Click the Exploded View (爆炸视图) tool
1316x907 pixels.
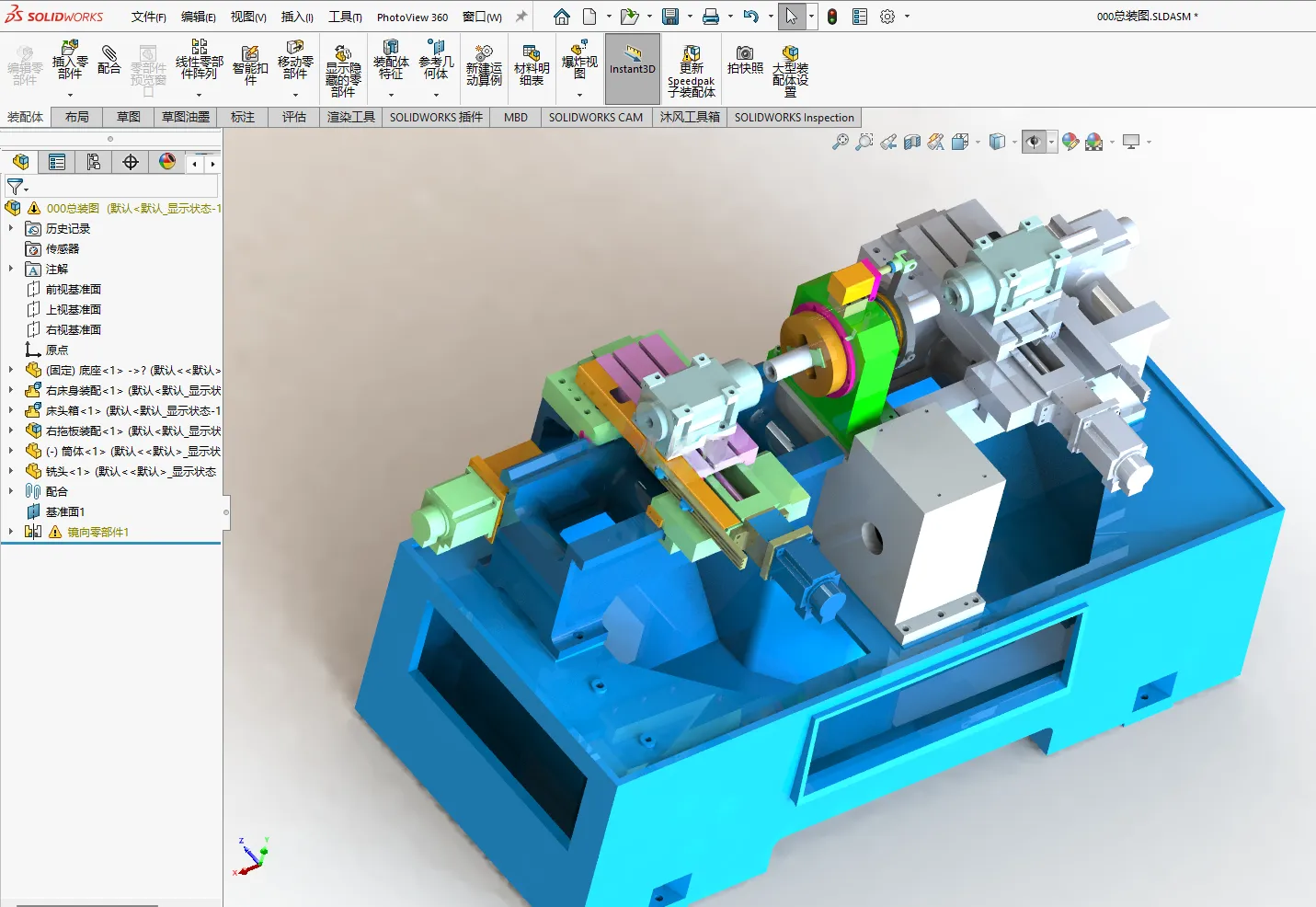pos(579,61)
